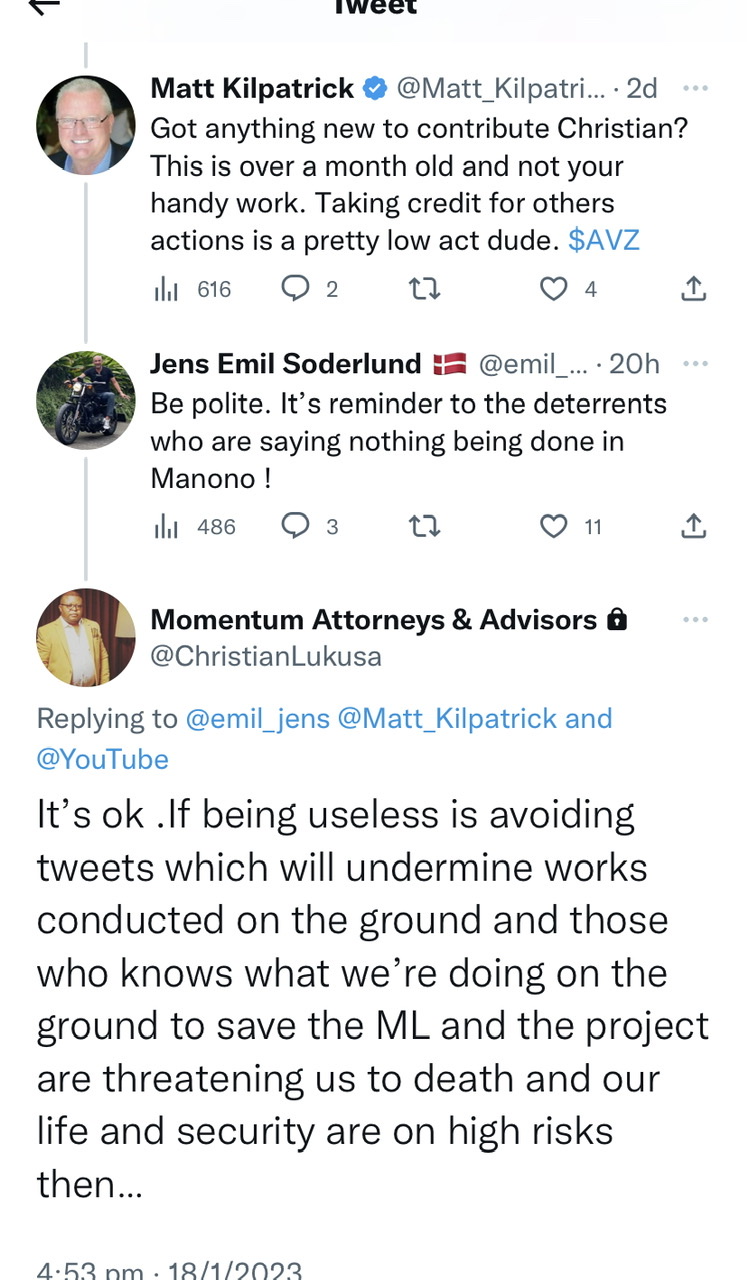
Task: Share Matt Kilpatrick's tweet
Action: (x=694, y=289)
